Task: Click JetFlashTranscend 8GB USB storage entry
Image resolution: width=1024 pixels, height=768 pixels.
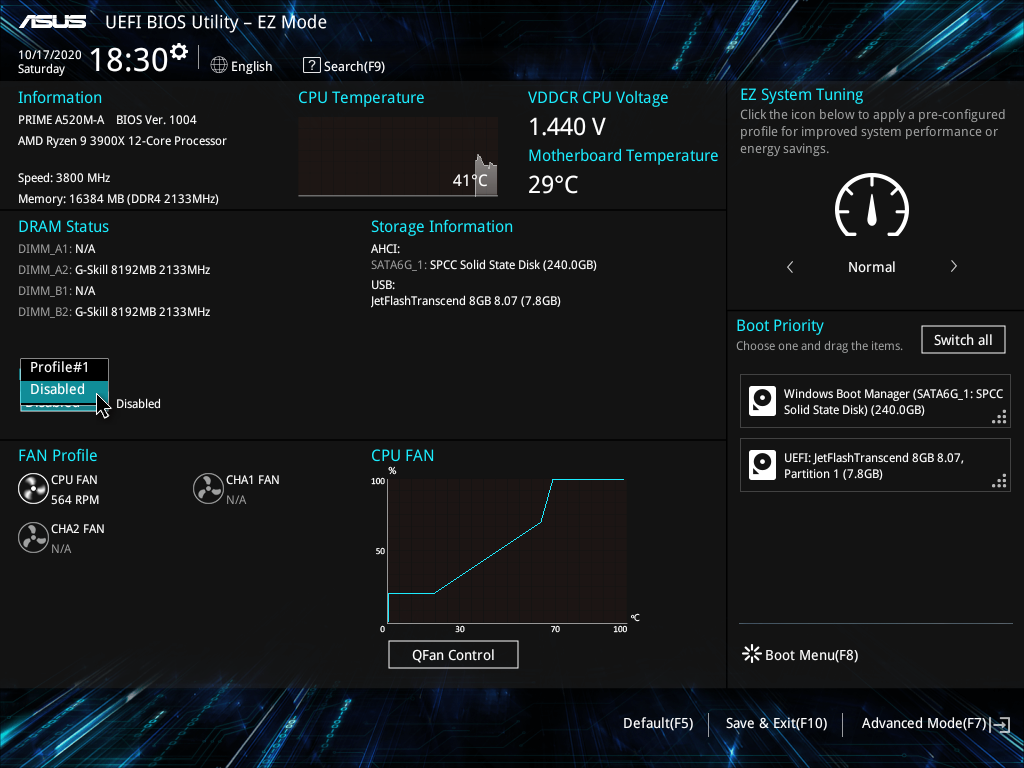Action: click(466, 301)
